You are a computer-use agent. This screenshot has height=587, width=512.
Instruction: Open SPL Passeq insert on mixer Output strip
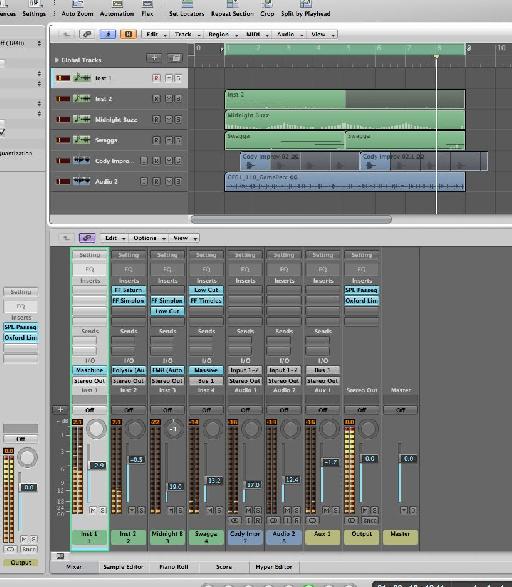point(362,290)
